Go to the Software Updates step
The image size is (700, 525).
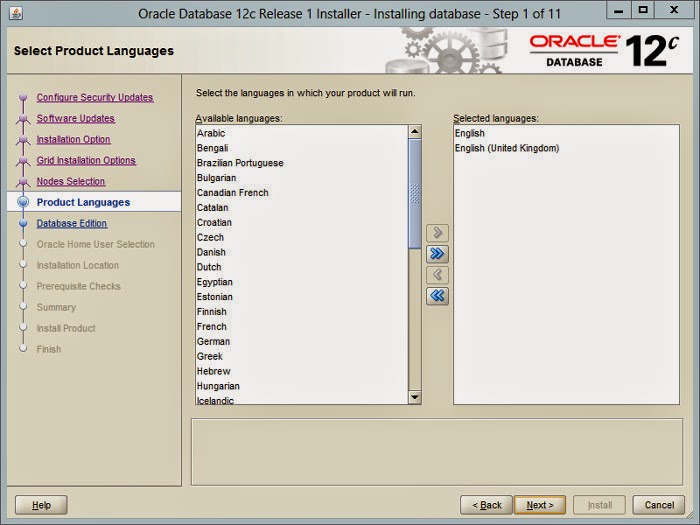point(75,118)
